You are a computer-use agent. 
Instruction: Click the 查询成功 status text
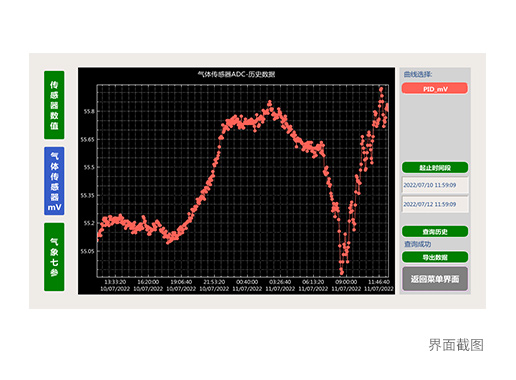[418, 244]
